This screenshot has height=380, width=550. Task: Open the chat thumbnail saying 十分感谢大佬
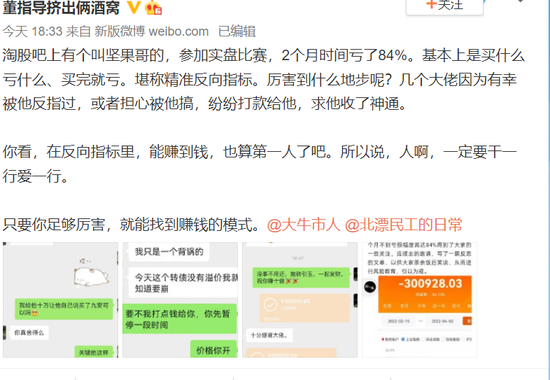point(300,300)
